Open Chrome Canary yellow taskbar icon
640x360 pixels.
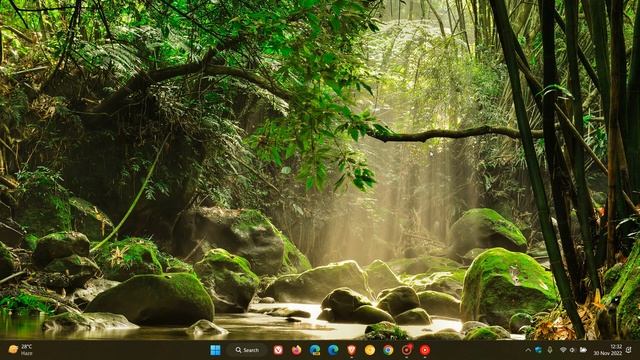point(370,350)
